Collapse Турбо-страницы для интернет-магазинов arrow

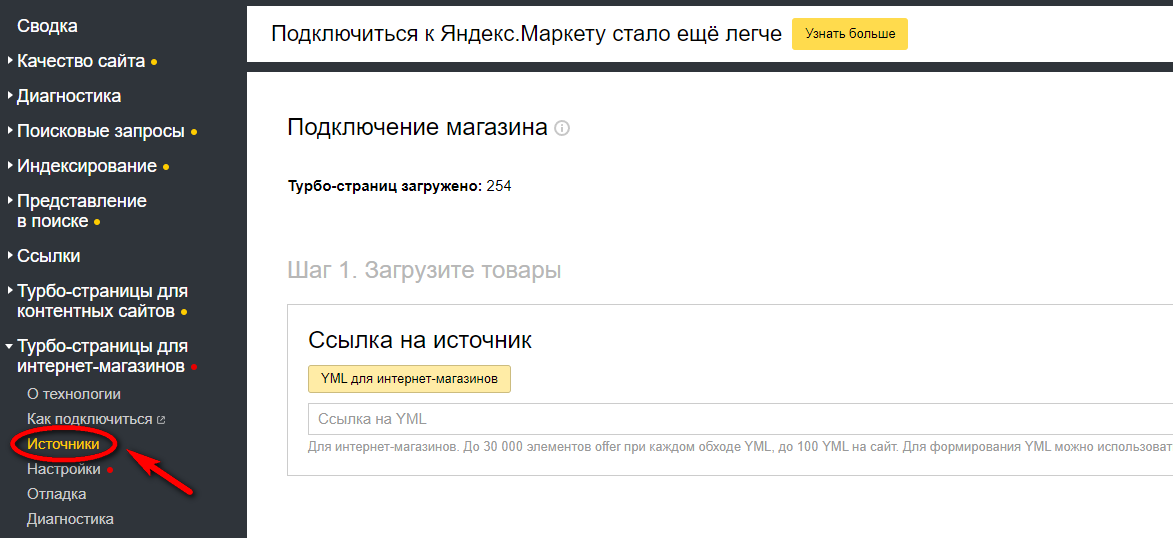tap(10, 346)
